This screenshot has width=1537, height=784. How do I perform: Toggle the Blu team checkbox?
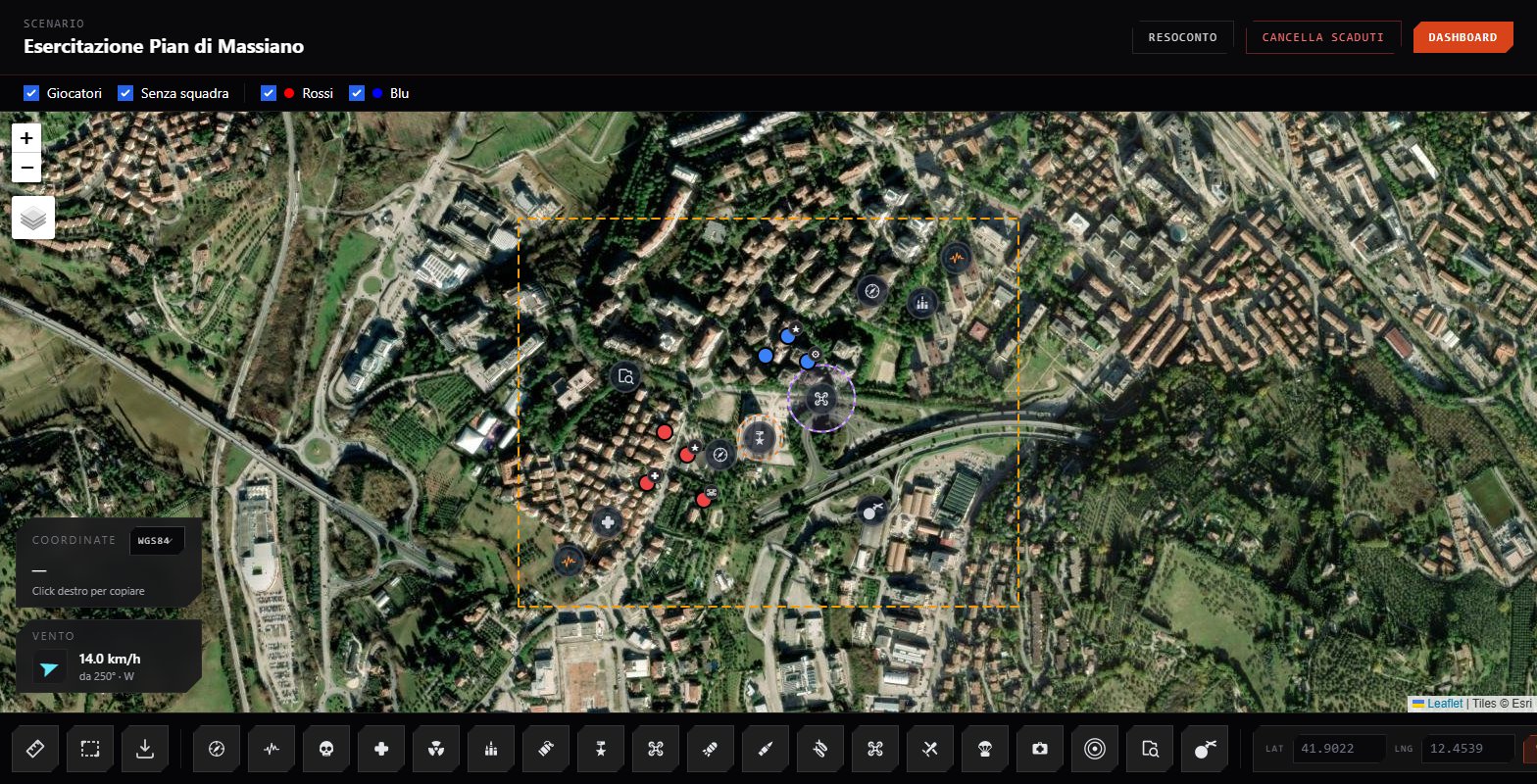(357, 93)
